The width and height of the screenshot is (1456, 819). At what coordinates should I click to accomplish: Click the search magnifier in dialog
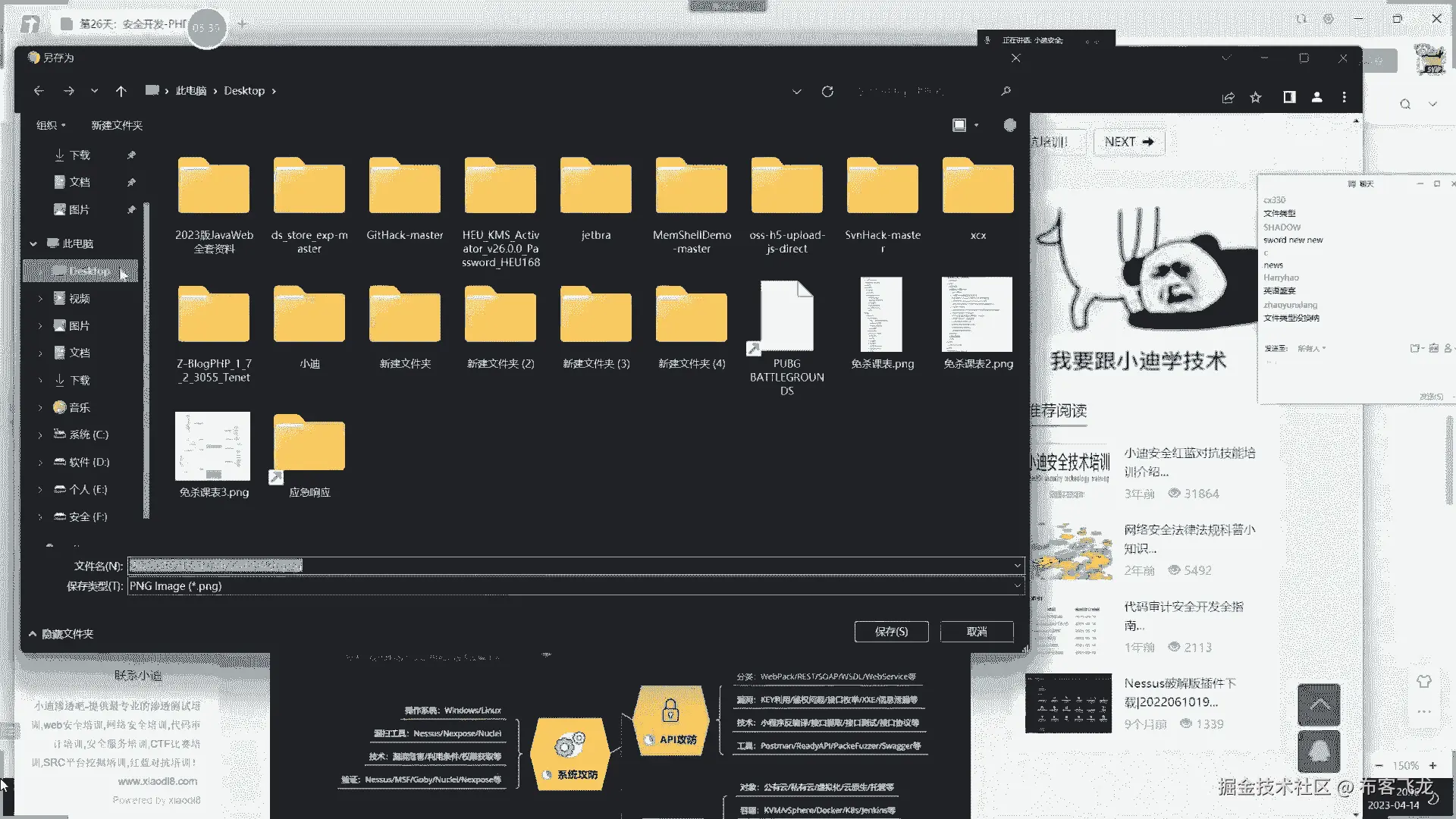click(x=1006, y=91)
